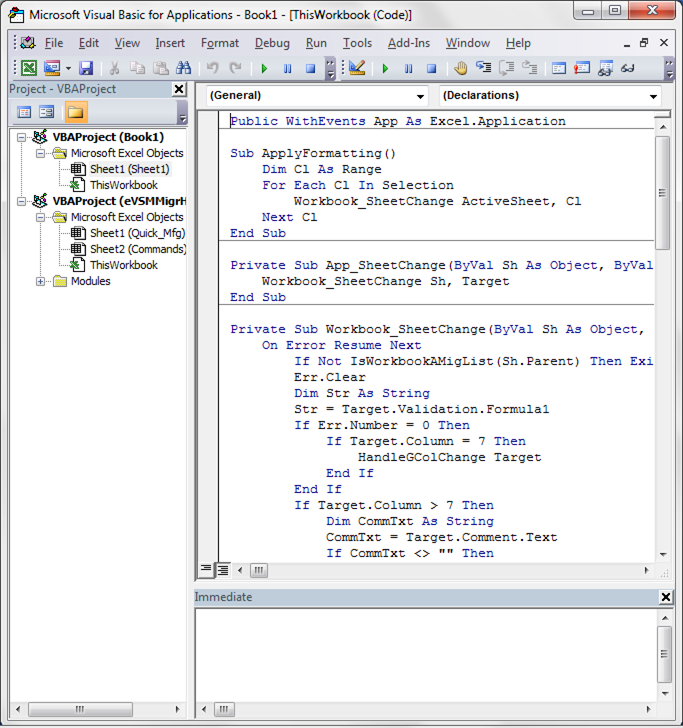Close the Immediate window pane
This screenshot has width=683, height=728.
click(x=666, y=597)
